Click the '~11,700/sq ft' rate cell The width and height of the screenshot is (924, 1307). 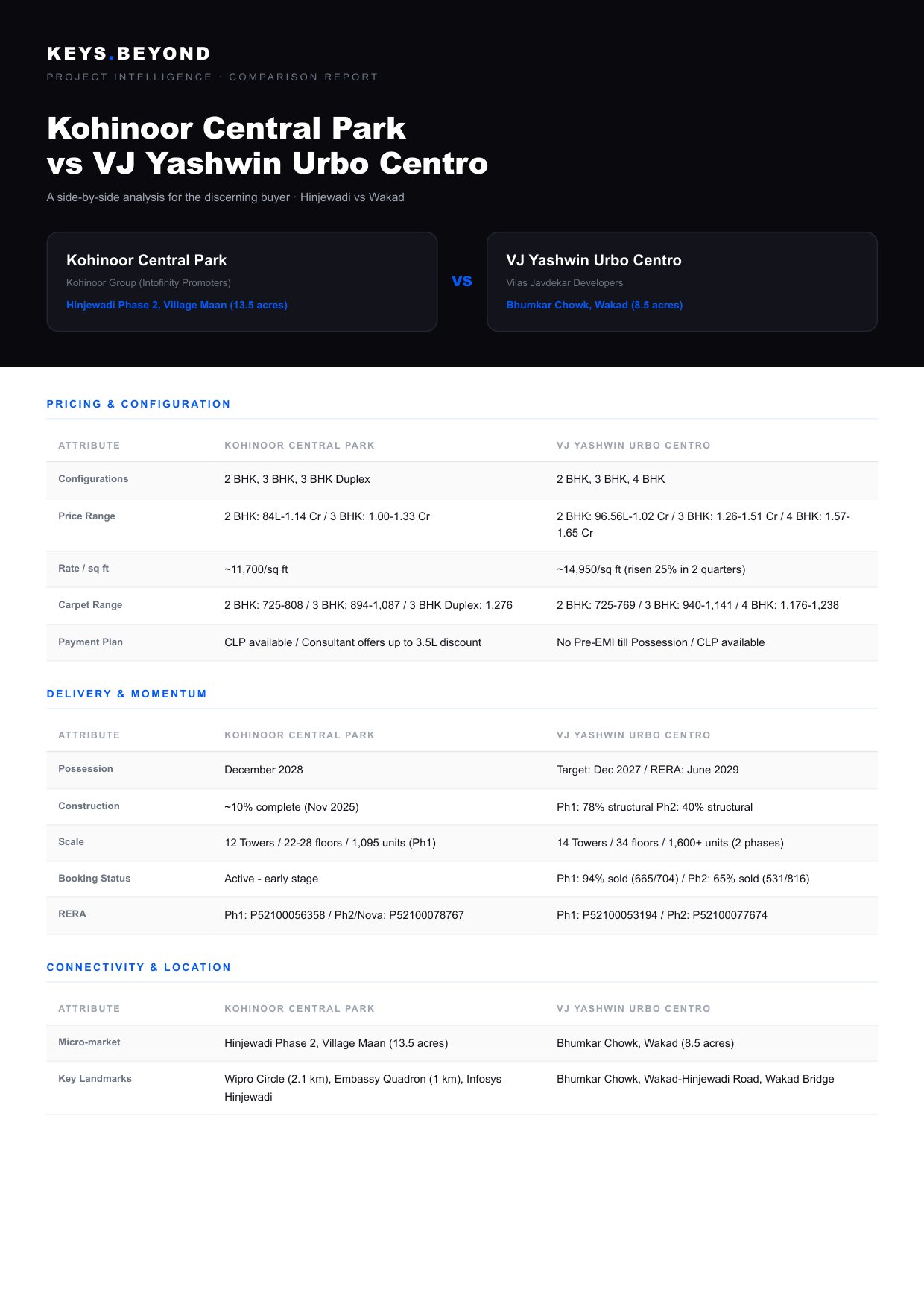pos(256,569)
